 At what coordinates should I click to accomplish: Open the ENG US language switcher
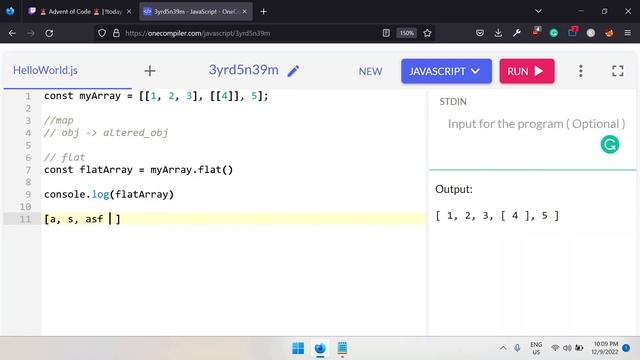coord(536,348)
